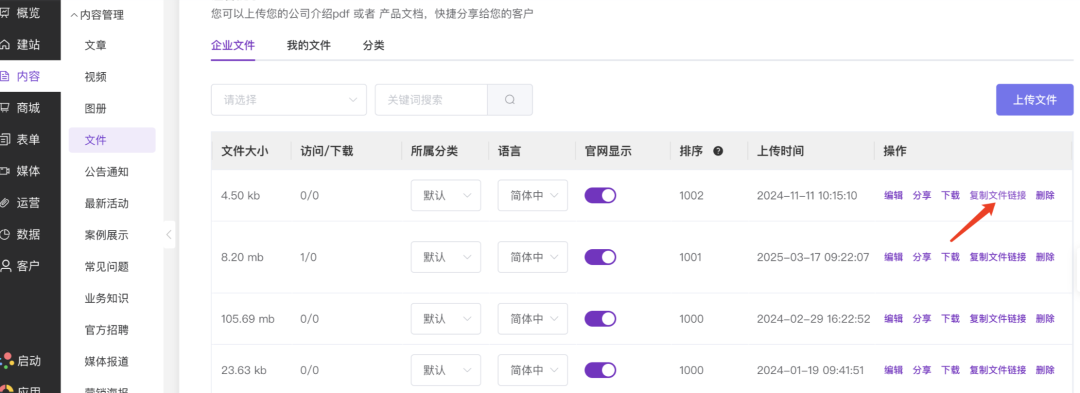Image resolution: width=1080 pixels, height=393 pixels.
Task: Toggle 官网显示 for the 105.69 mb file
Action: tap(600, 319)
